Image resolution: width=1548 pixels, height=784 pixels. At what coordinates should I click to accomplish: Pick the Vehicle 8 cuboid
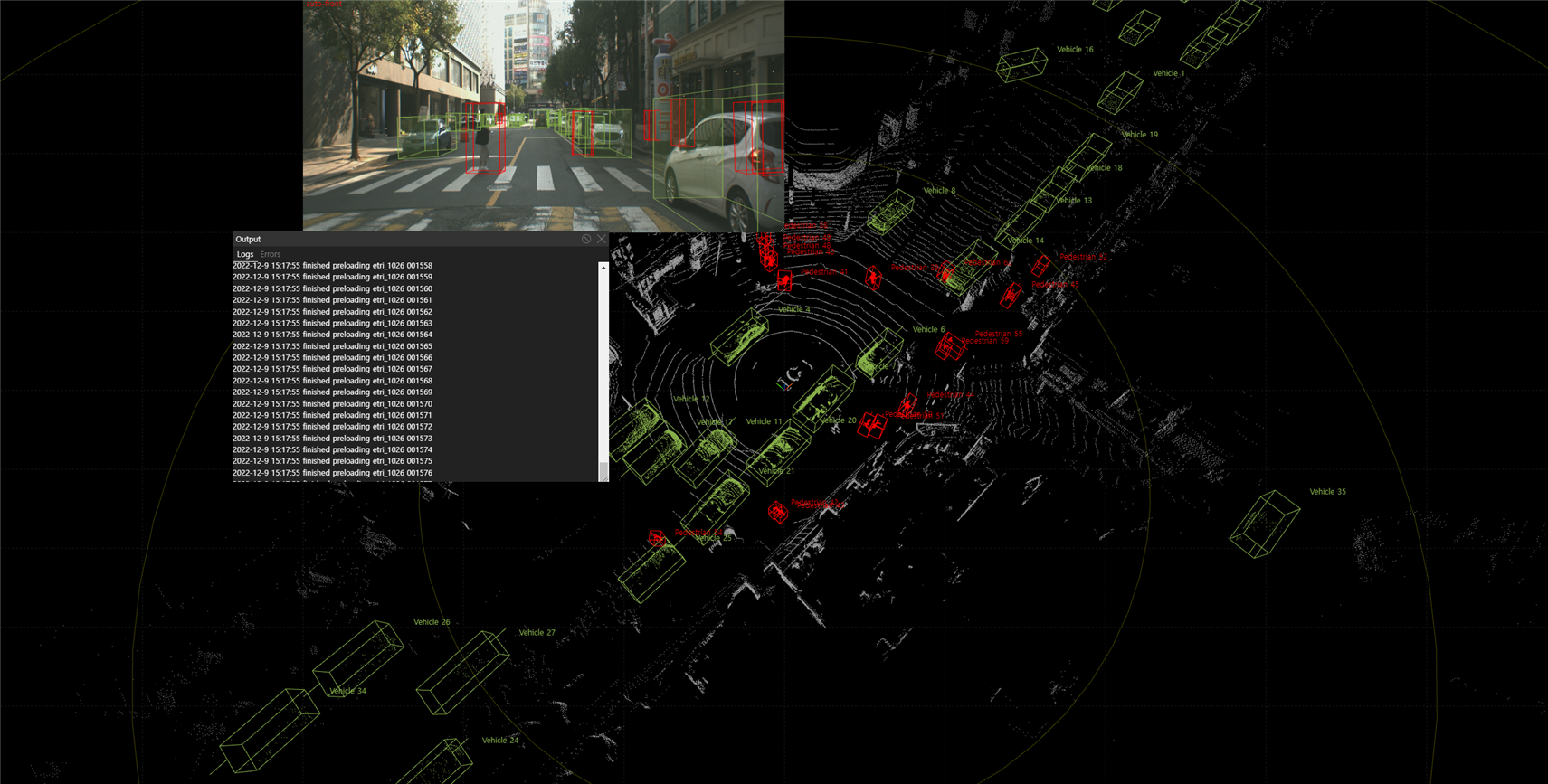(x=892, y=213)
